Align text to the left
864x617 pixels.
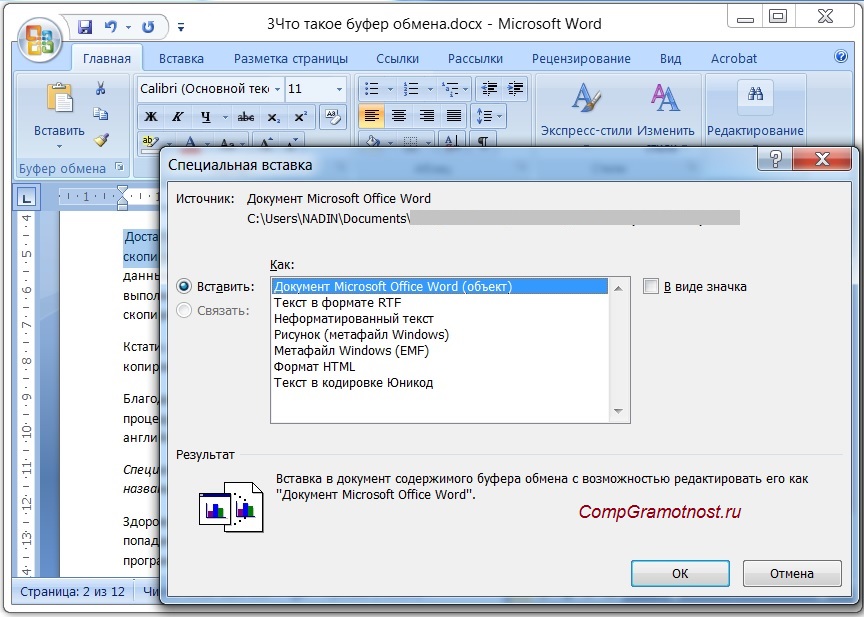372,116
